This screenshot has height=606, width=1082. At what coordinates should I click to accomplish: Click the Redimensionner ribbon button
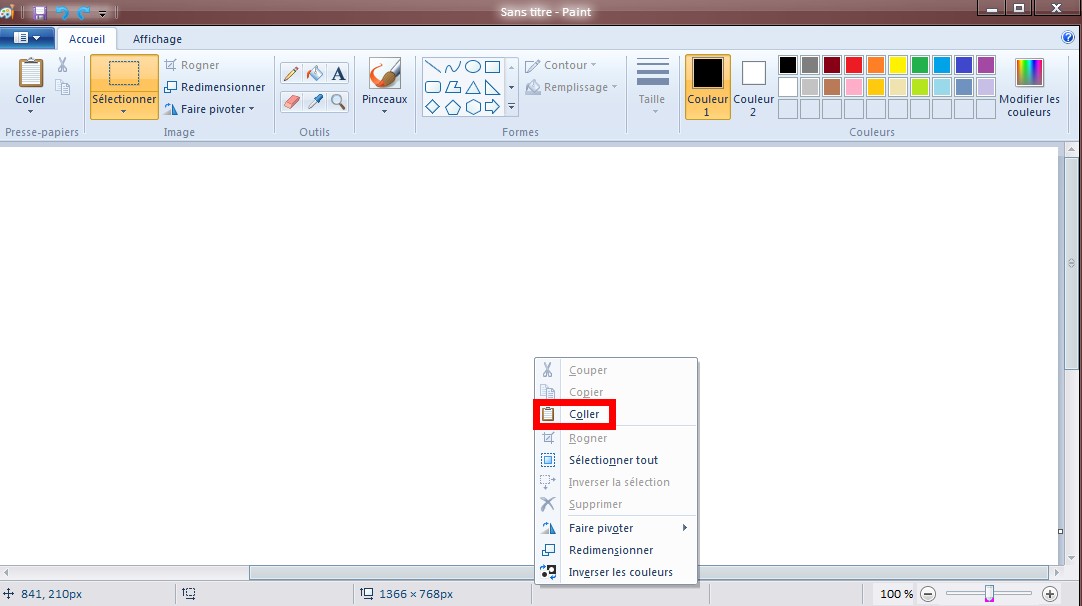coord(215,87)
